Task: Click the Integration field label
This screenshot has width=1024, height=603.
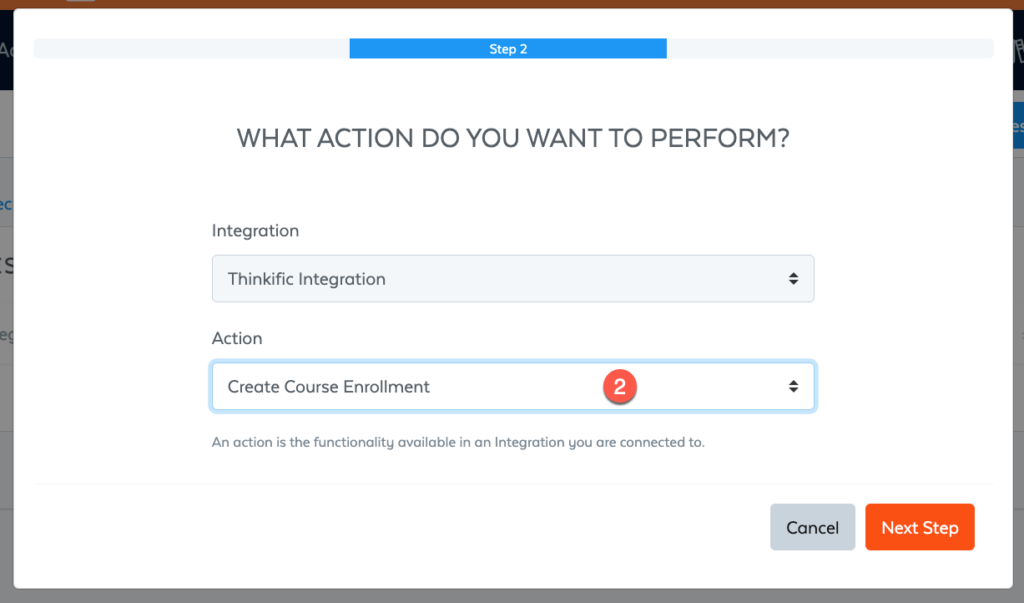Action: click(x=255, y=231)
